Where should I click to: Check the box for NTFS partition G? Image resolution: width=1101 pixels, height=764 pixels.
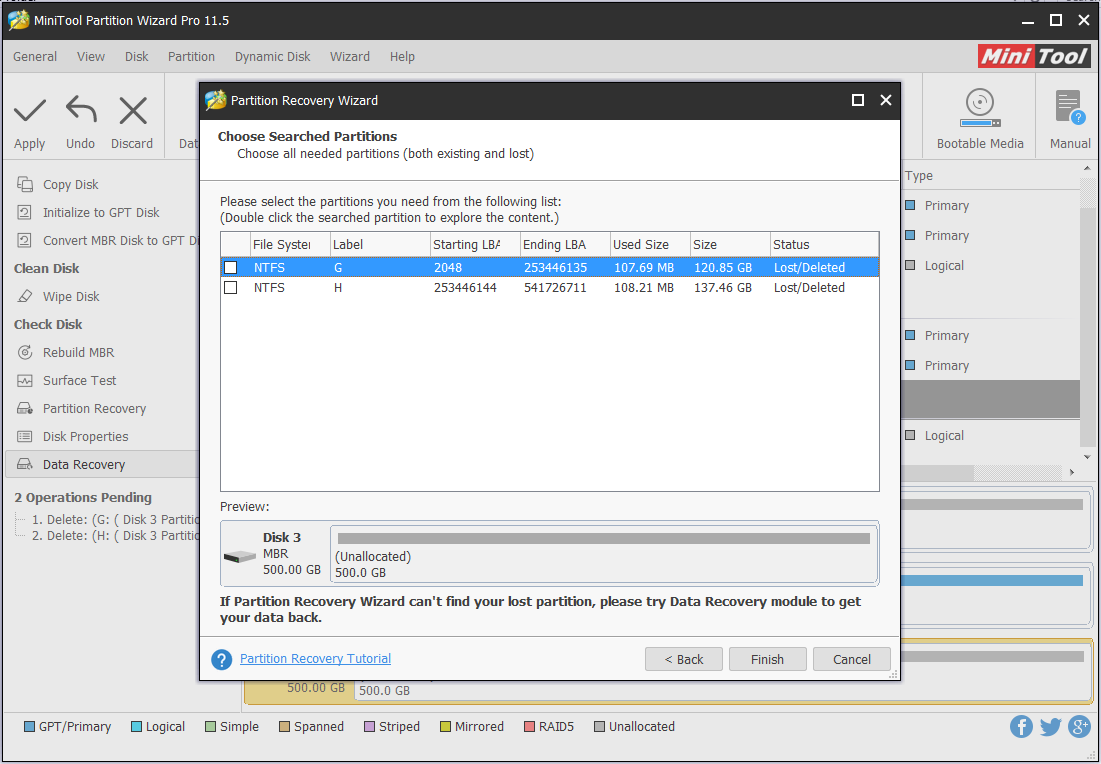(230, 268)
